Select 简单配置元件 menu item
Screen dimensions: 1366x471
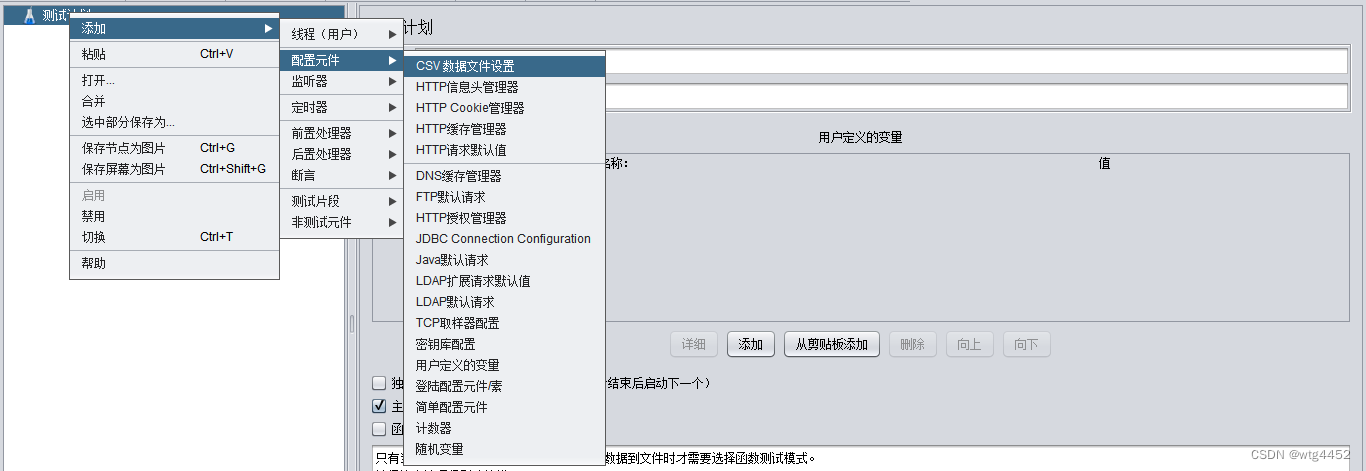click(x=505, y=407)
